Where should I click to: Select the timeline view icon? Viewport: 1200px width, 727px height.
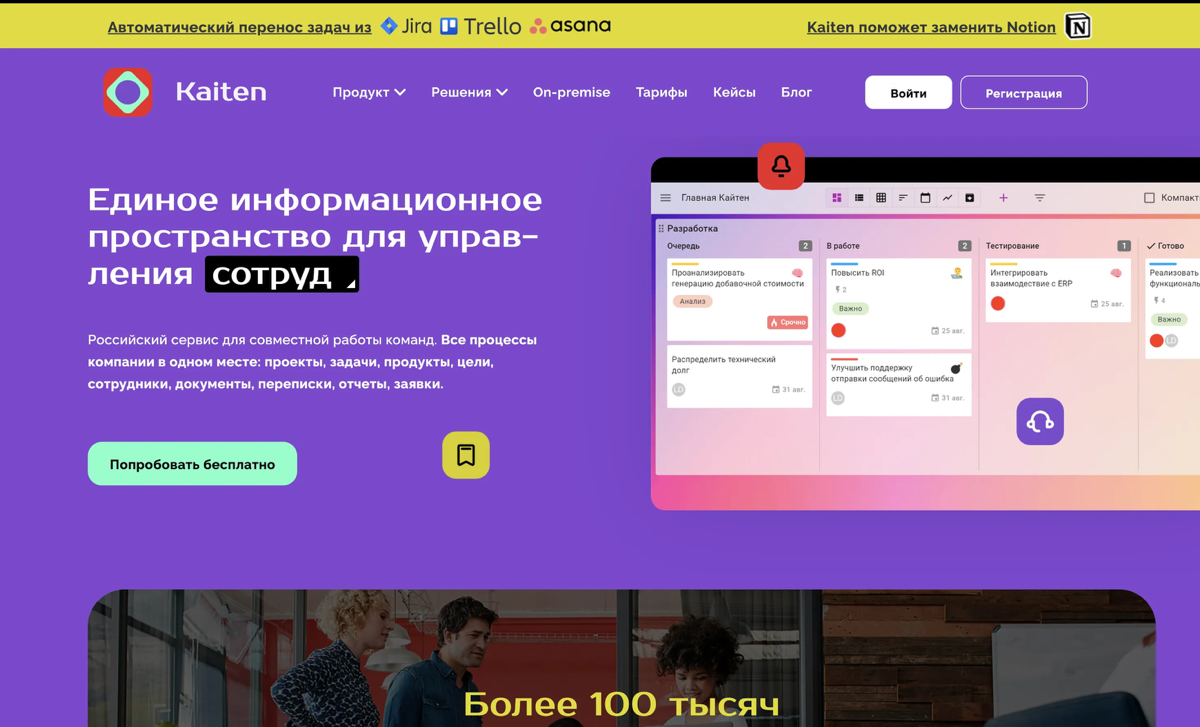pos(903,198)
